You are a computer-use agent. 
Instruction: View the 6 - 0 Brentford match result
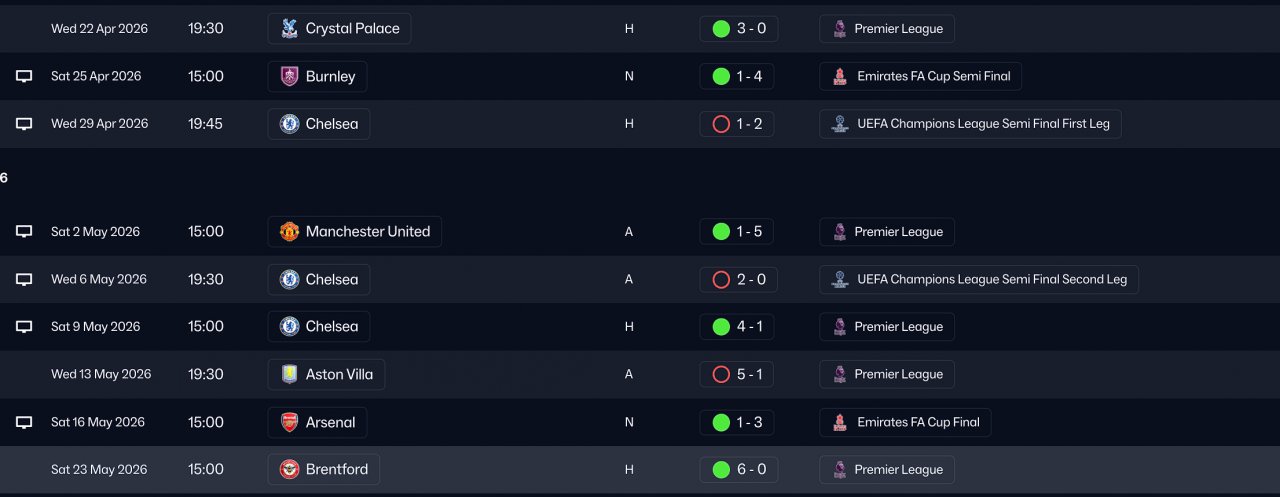click(737, 469)
